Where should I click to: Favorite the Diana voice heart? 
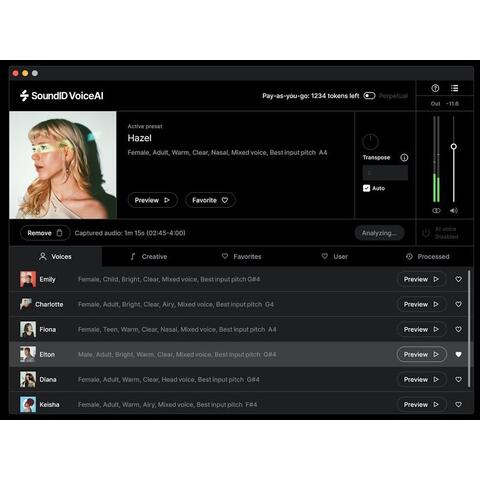click(458, 379)
